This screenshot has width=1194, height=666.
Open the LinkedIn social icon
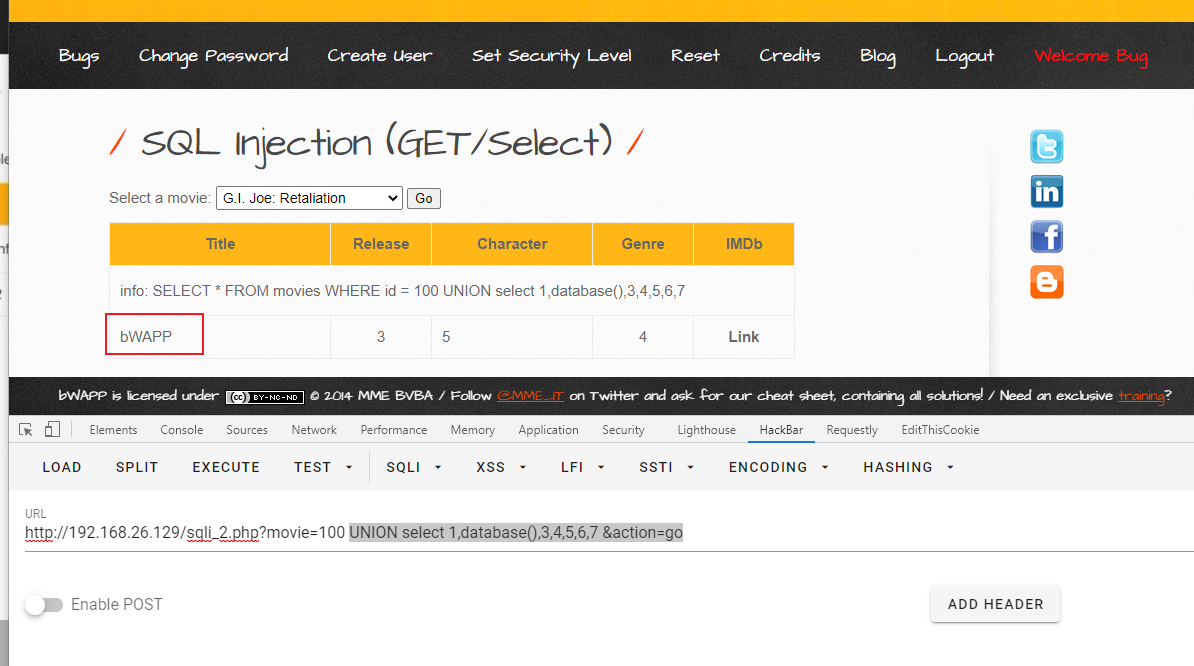1046,191
